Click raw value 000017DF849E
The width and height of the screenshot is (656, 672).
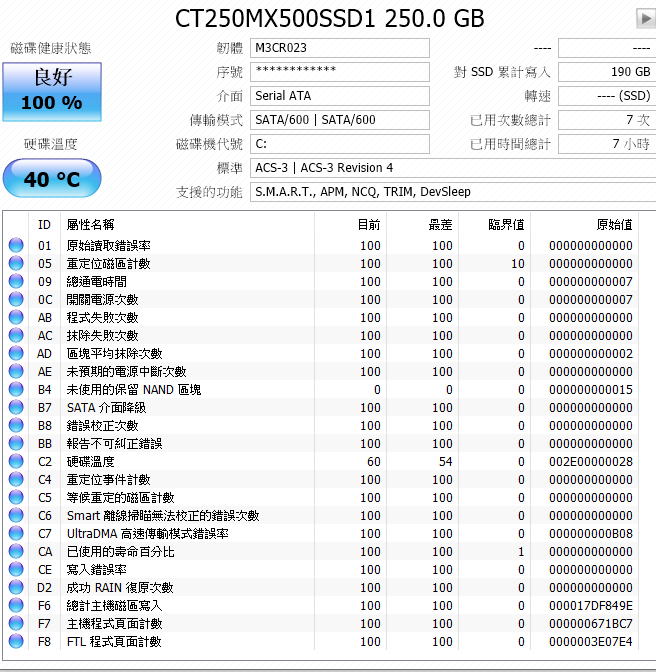[x=591, y=606]
